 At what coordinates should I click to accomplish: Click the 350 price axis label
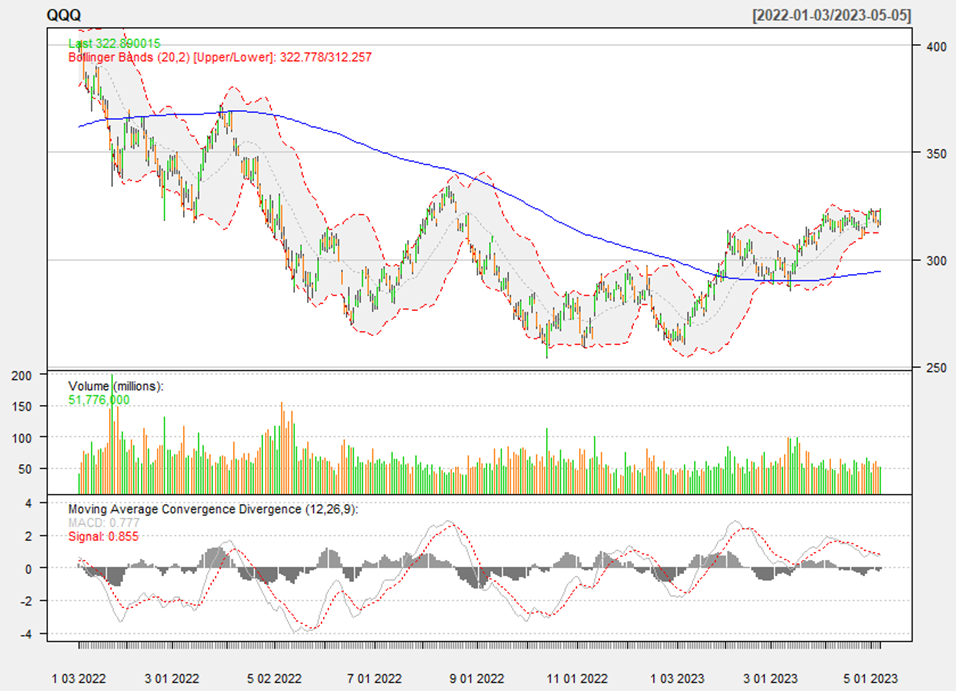pyautogui.click(x=936, y=153)
